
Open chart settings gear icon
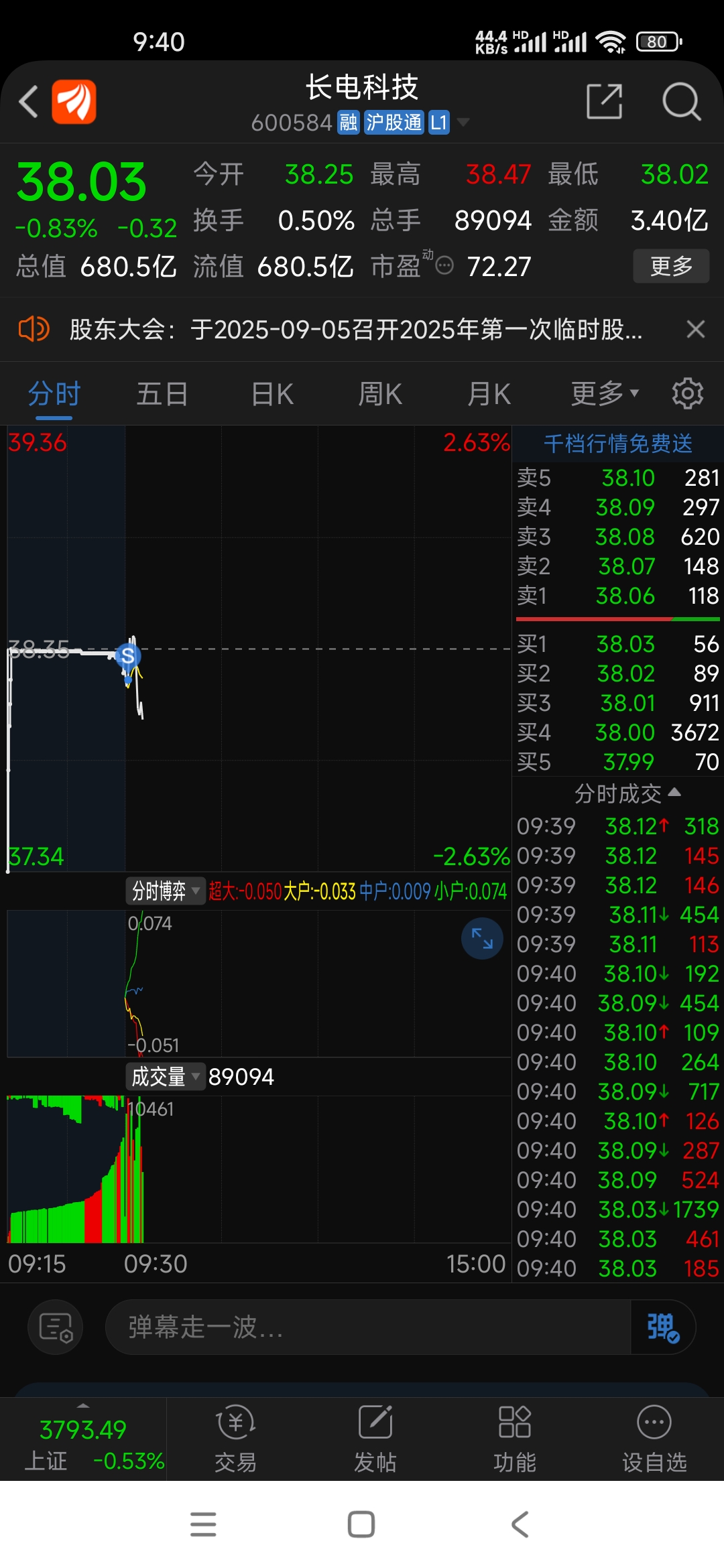687,393
